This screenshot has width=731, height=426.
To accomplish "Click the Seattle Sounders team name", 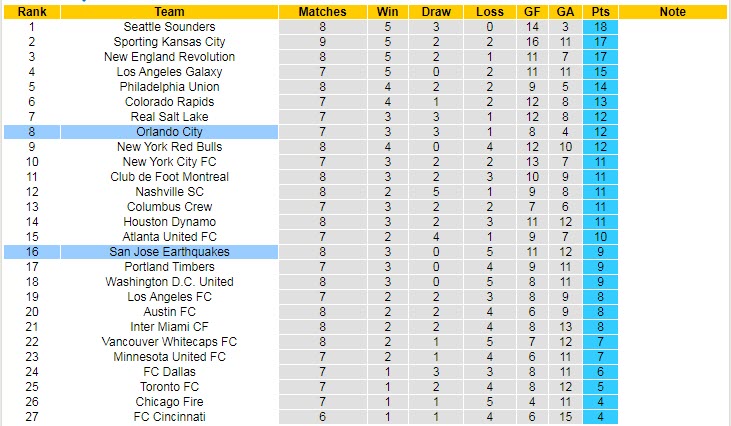I will pyautogui.click(x=169, y=27).
